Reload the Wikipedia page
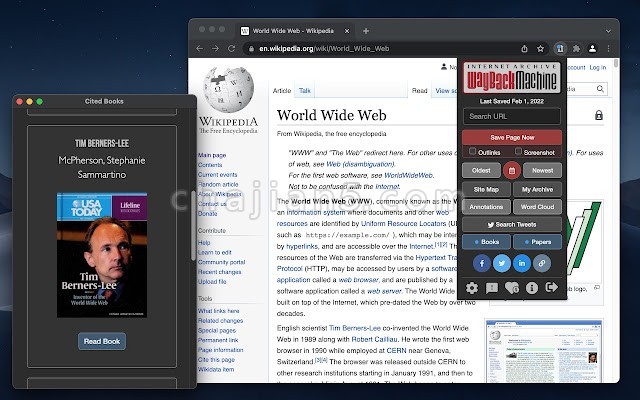640x400 pixels. coord(231,49)
